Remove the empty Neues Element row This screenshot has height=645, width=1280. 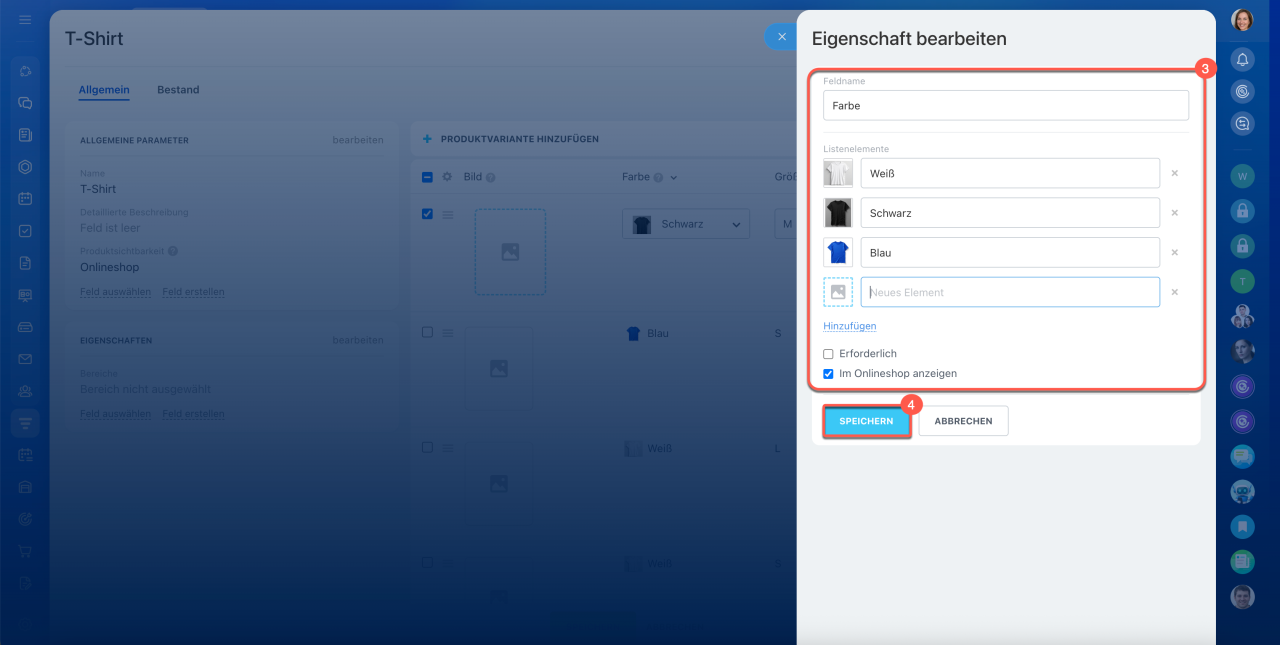coord(1175,292)
